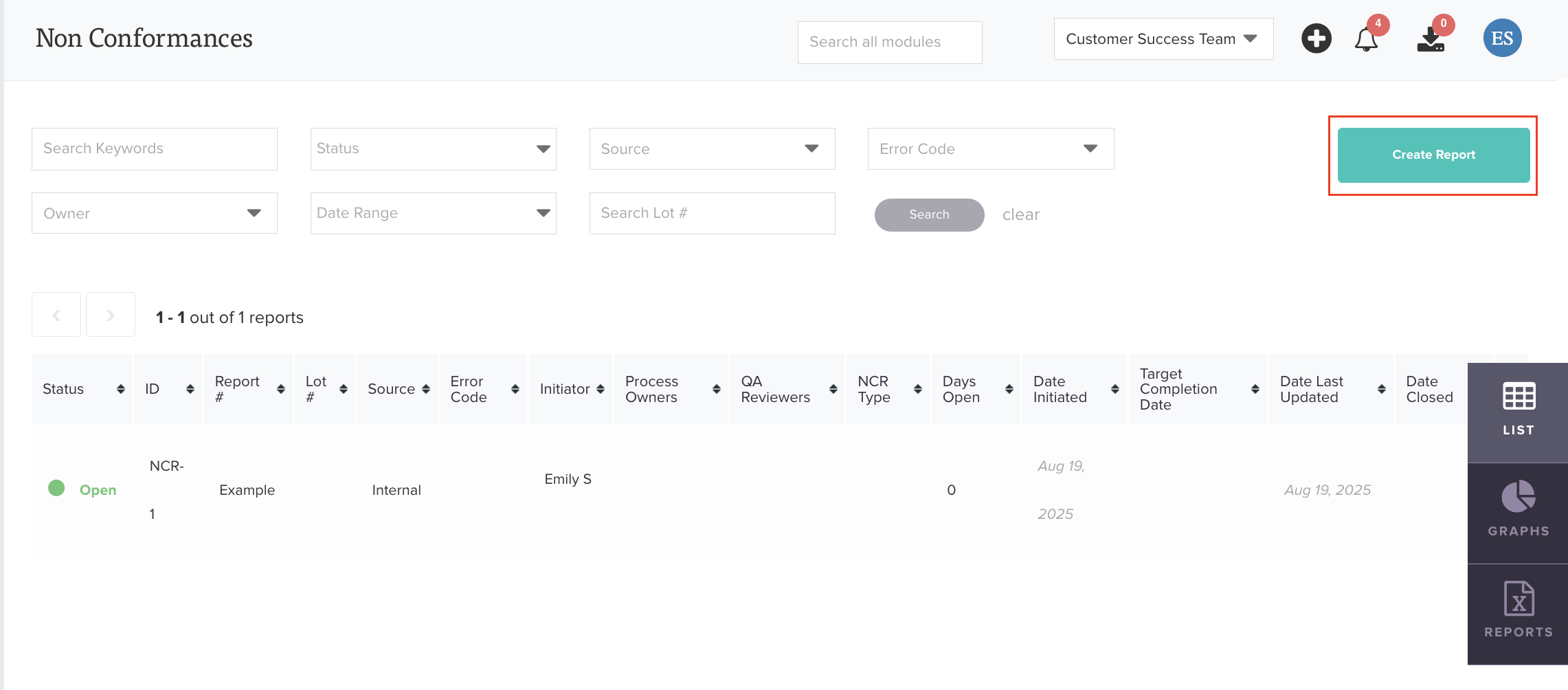This screenshot has height=690, width=1568.
Task: Expand the Status filter dropdown
Action: click(433, 148)
